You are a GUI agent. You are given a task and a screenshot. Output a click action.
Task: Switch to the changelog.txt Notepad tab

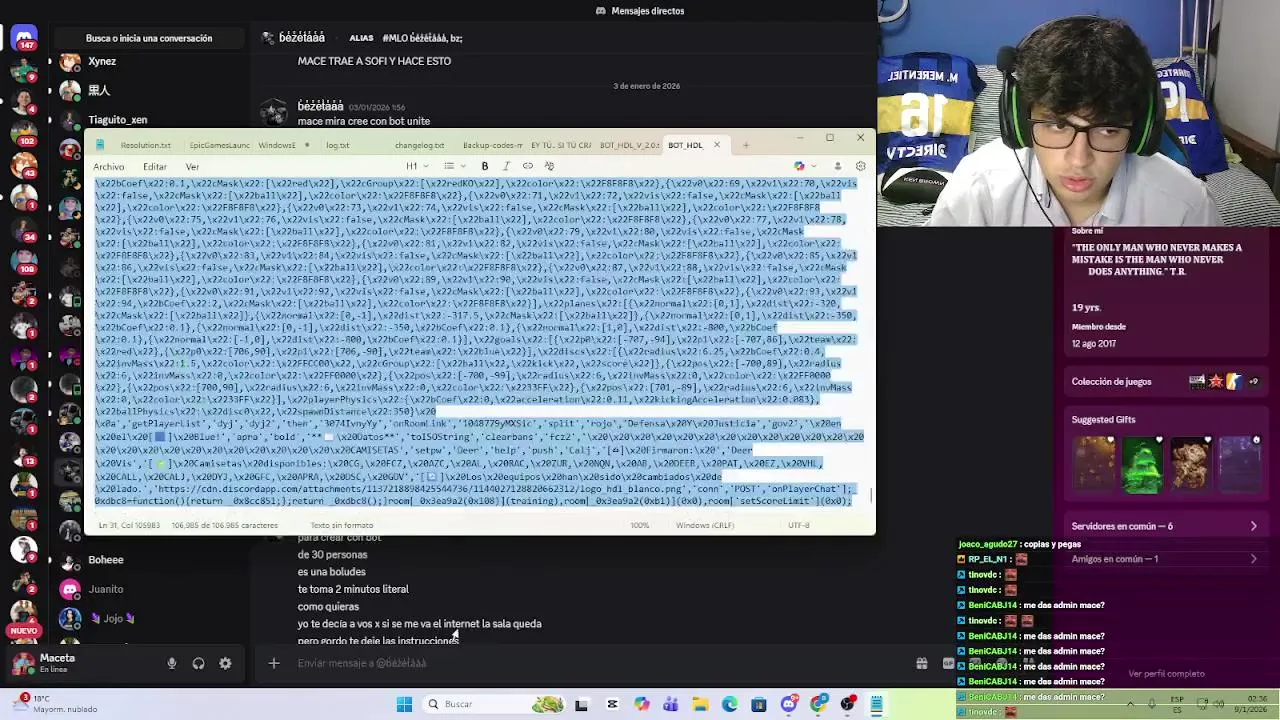coord(419,145)
